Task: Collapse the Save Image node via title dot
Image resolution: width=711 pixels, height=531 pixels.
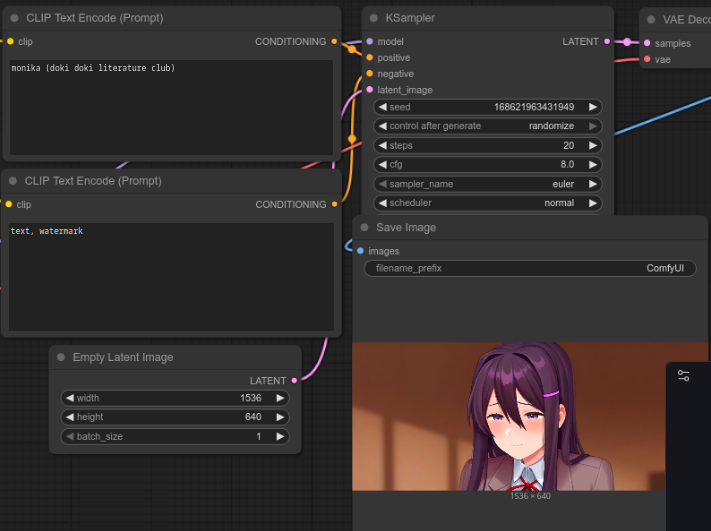Action: 364,227
